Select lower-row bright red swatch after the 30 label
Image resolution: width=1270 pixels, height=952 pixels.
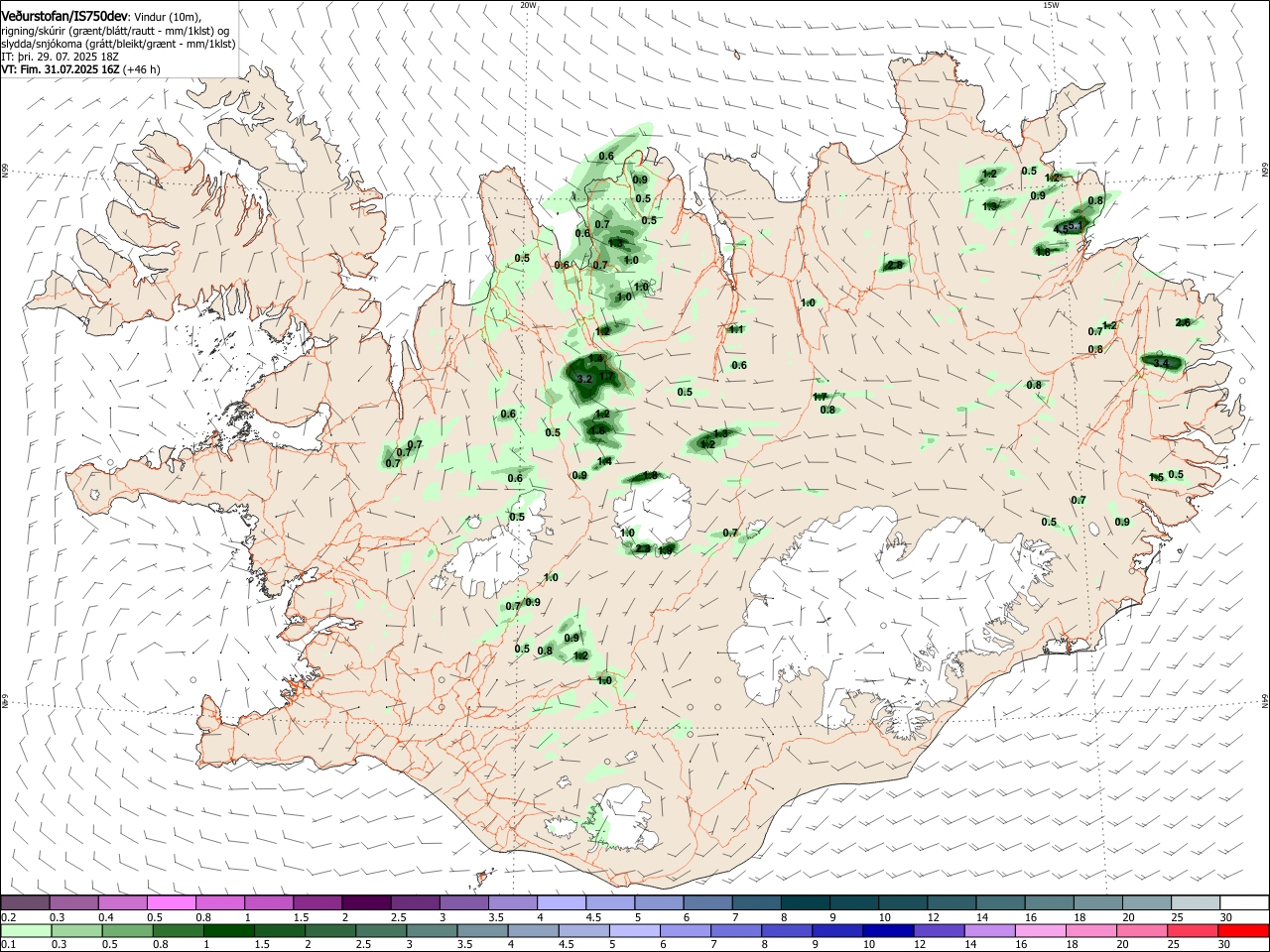(1244, 931)
